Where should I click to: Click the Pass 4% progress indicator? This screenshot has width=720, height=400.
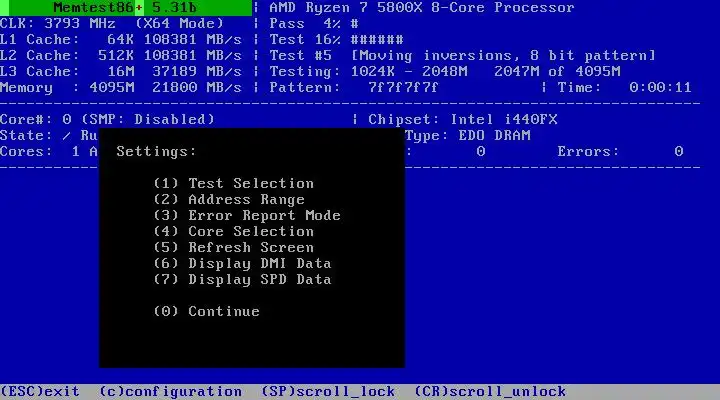click(314, 23)
